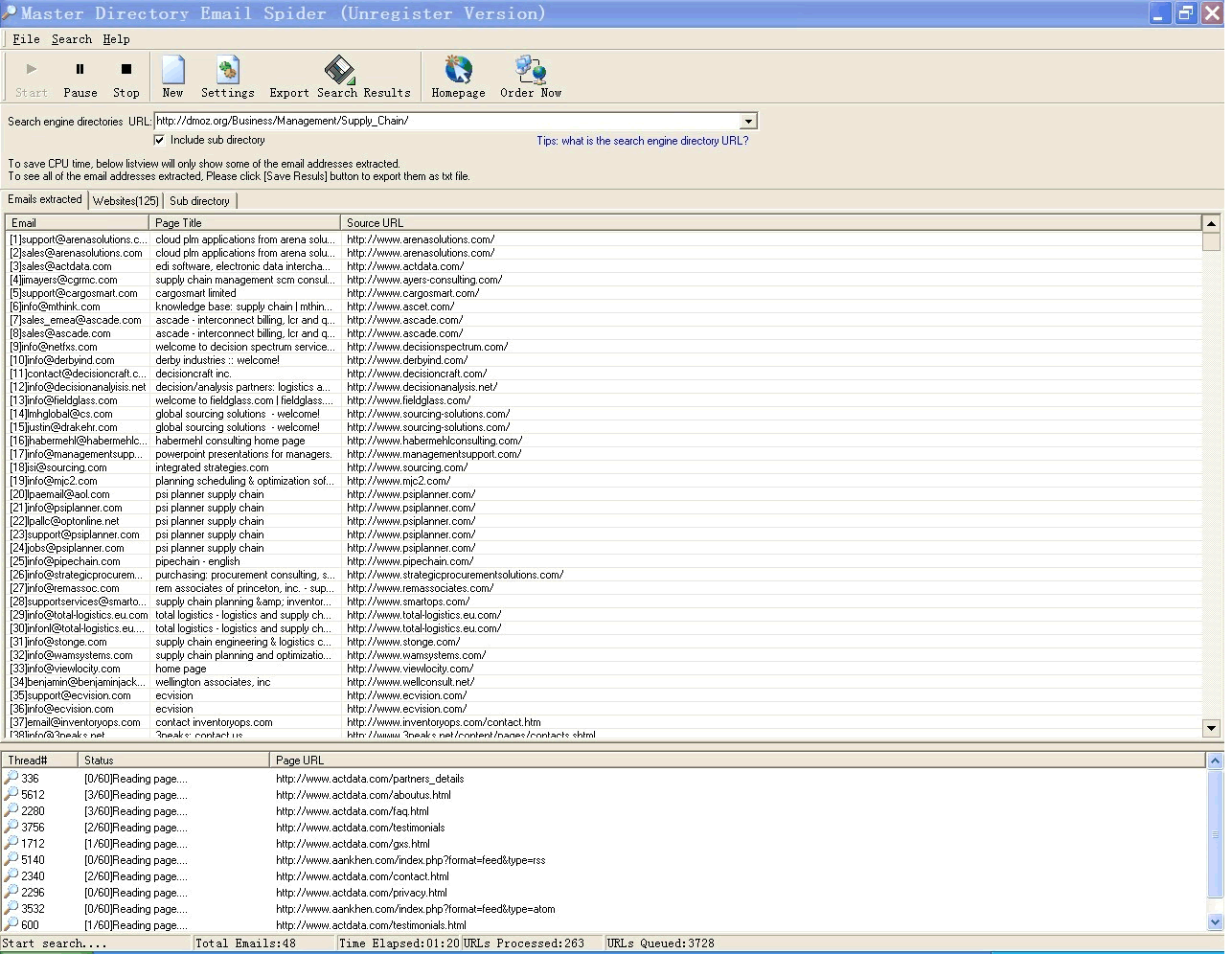Image resolution: width=1232 pixels, height=954 pixels.
Task: Click magnifier icon of thread 2280
Action: 11,810
